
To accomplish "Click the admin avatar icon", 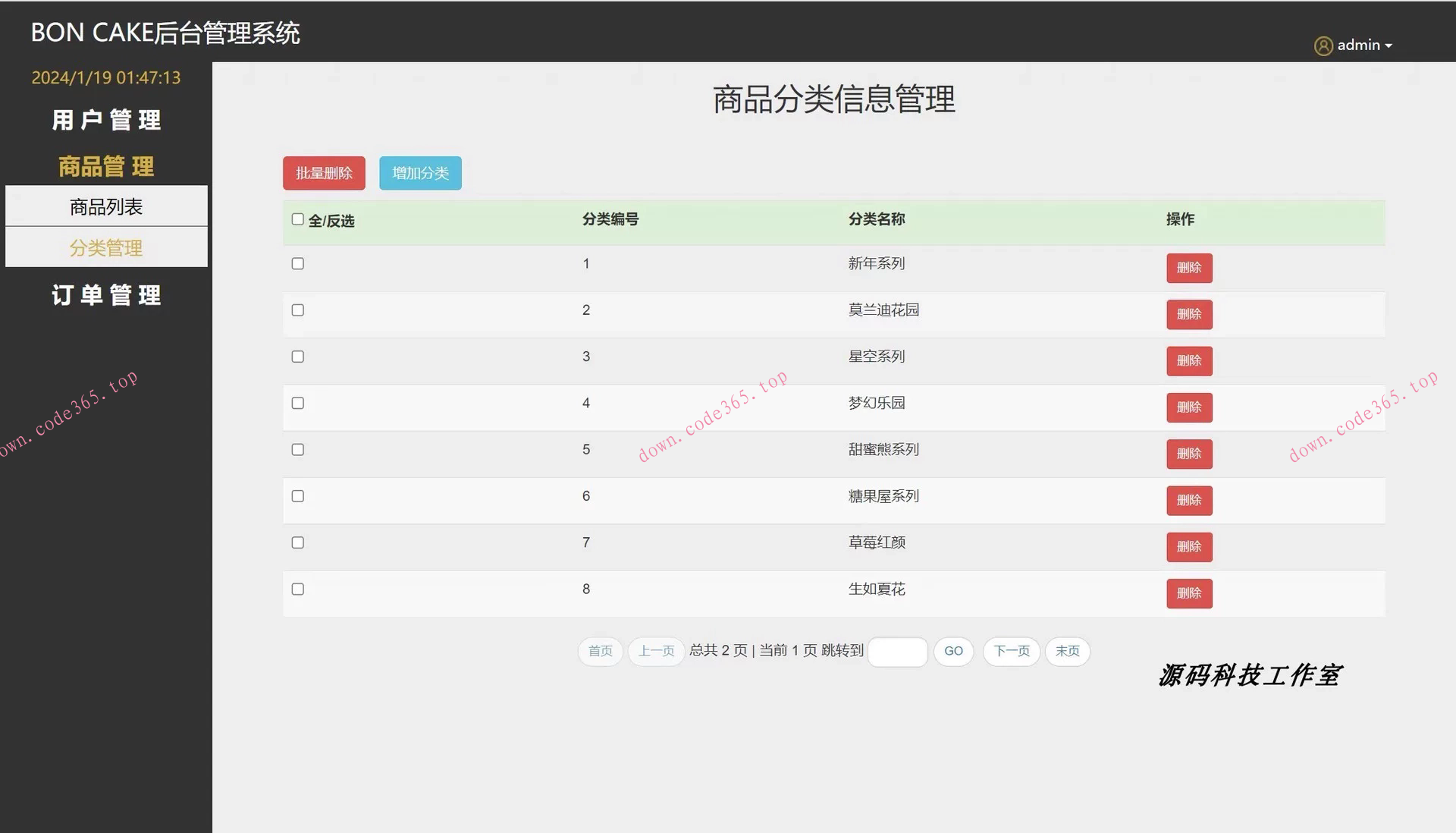I will click(x=1323, y=46).
